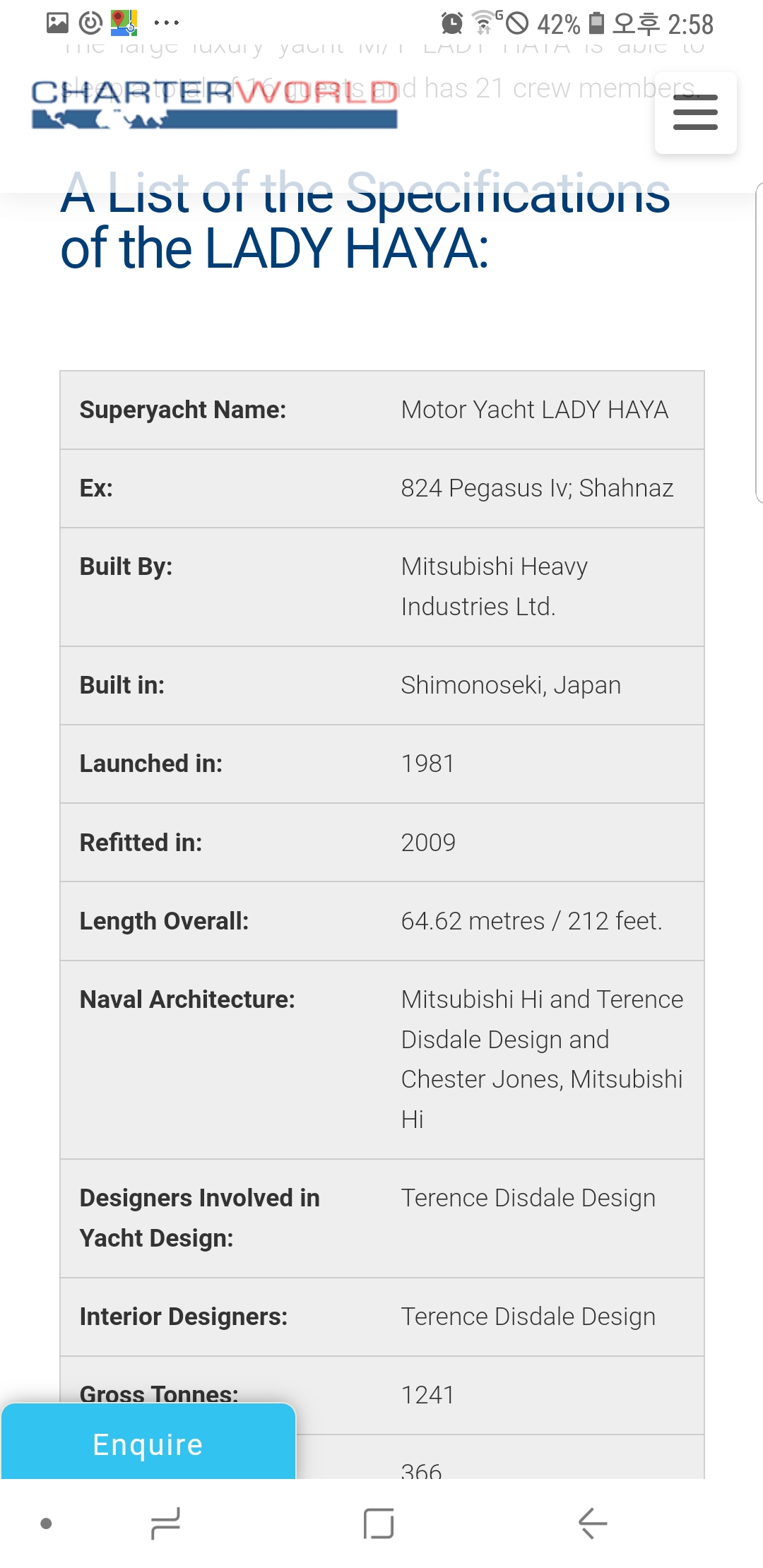This screenshot has height=1568, width=763.
Task: Tap the Interior Designers row value
Action: pos(528,1317)
